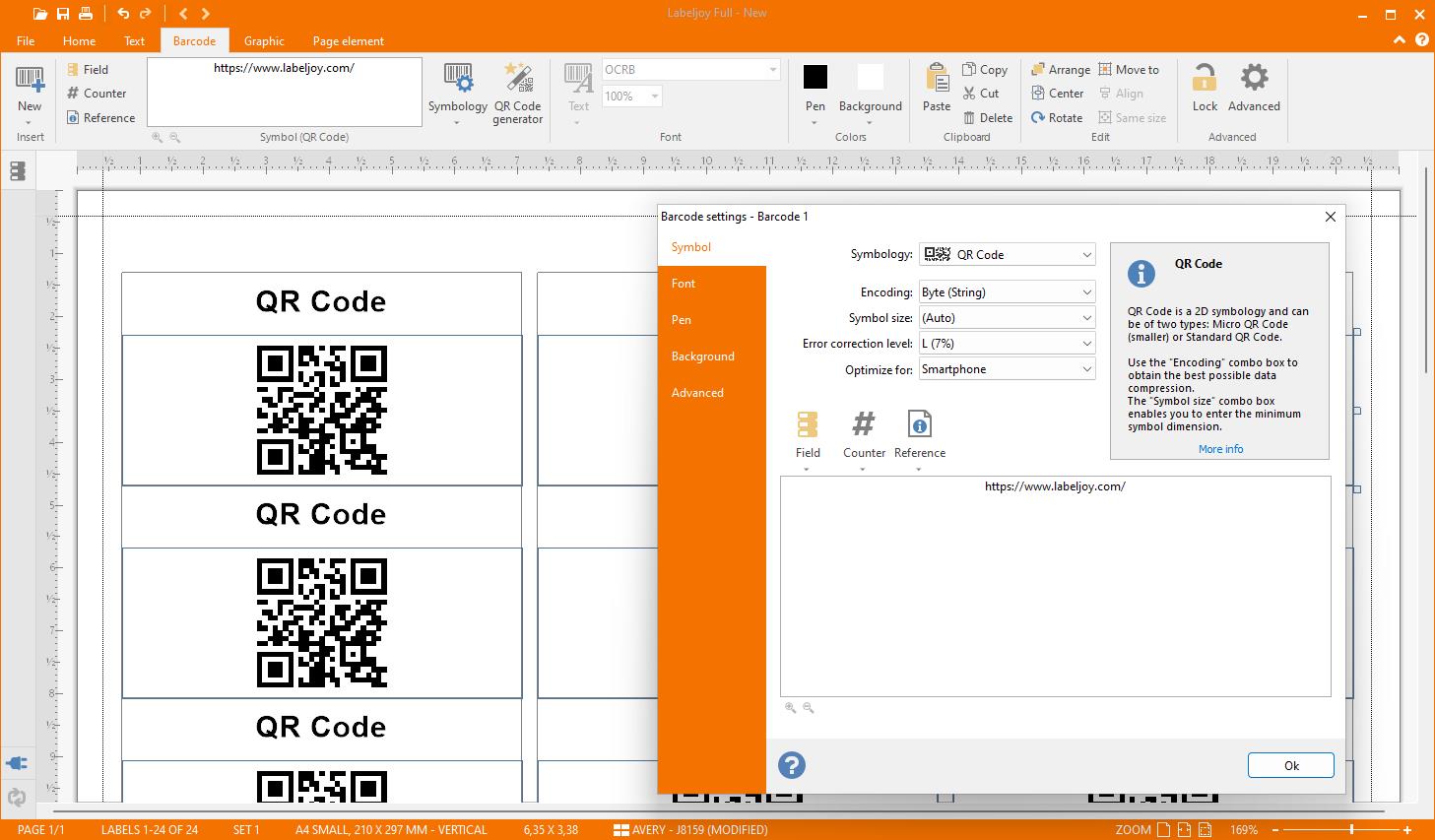Rotate the selected element
Screen dimensions: 1435x840
pyautogui.click(x=1057, y=118)
